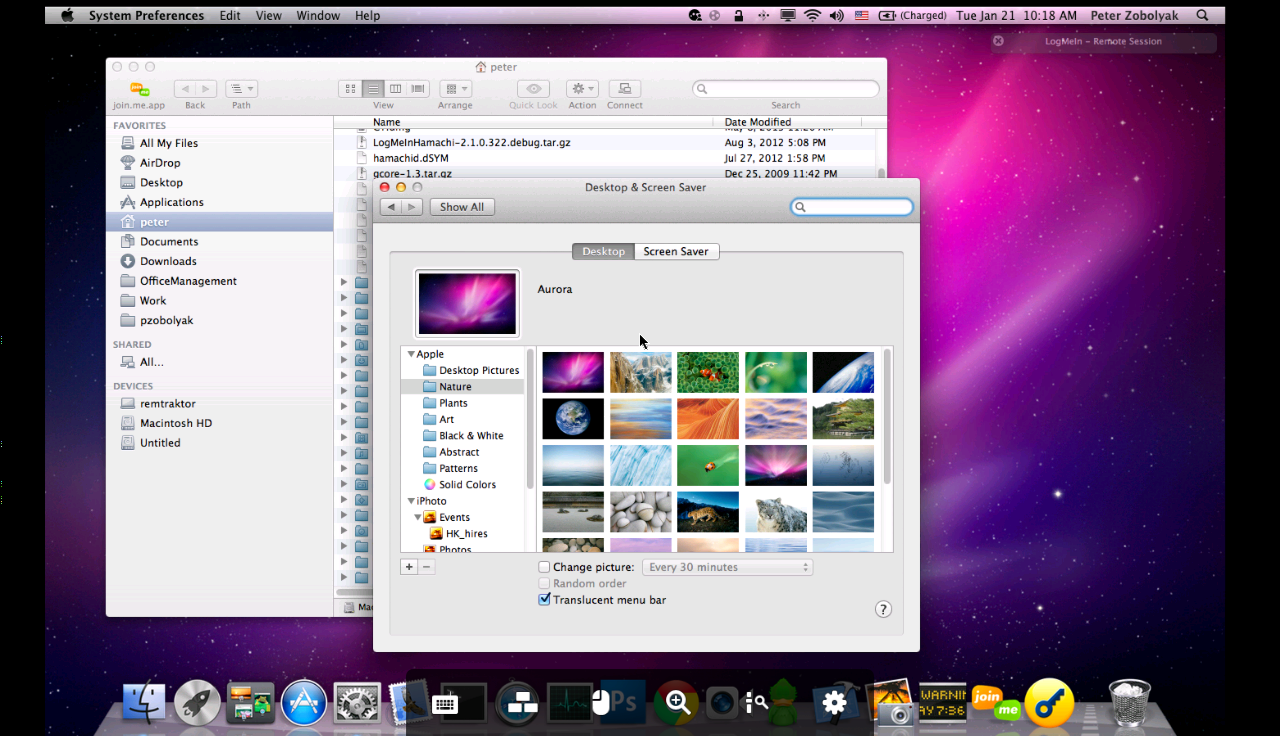Open the Trash in the dock
This screenshot has width=1280, height=736.
point(1130,702)
